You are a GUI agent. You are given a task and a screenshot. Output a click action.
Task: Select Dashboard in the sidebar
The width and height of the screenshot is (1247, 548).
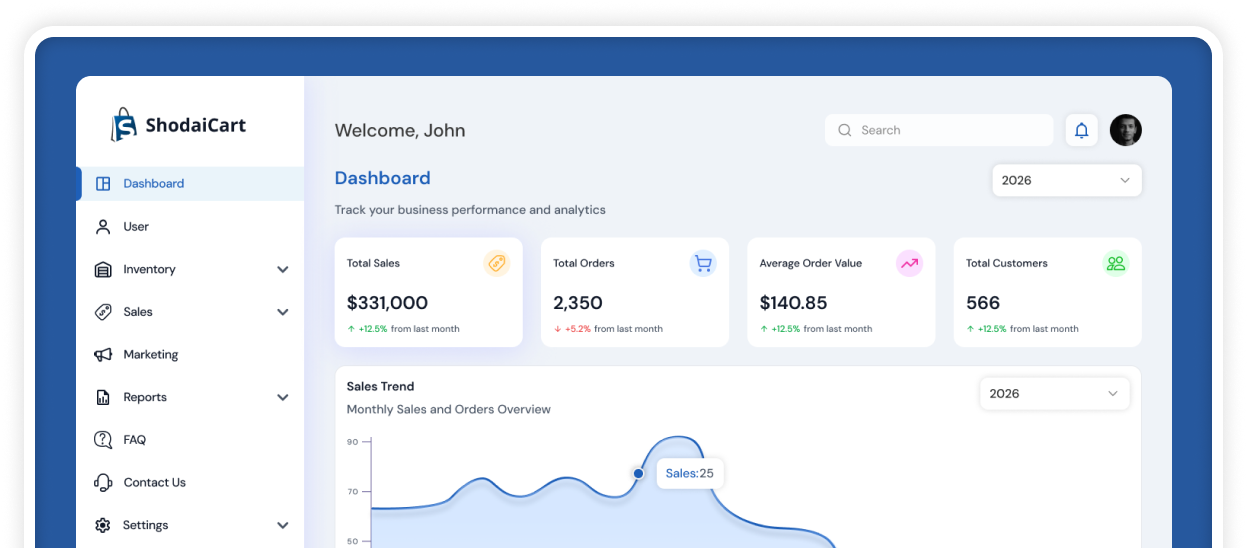coord(190,184)
